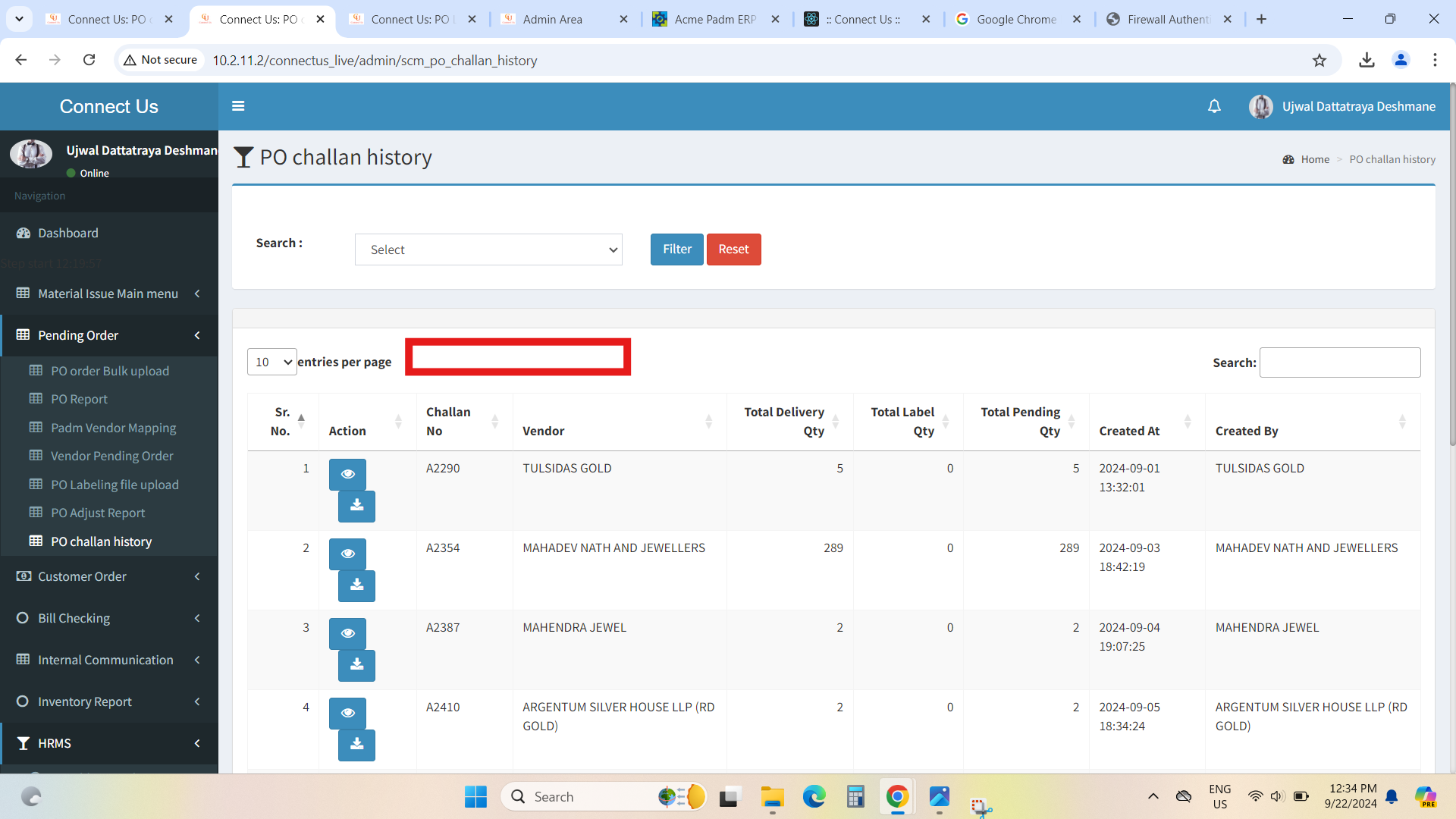Viewport: 1456px width, 819px height.
Task: Open PO Adjust Report page
Action: 98,513
